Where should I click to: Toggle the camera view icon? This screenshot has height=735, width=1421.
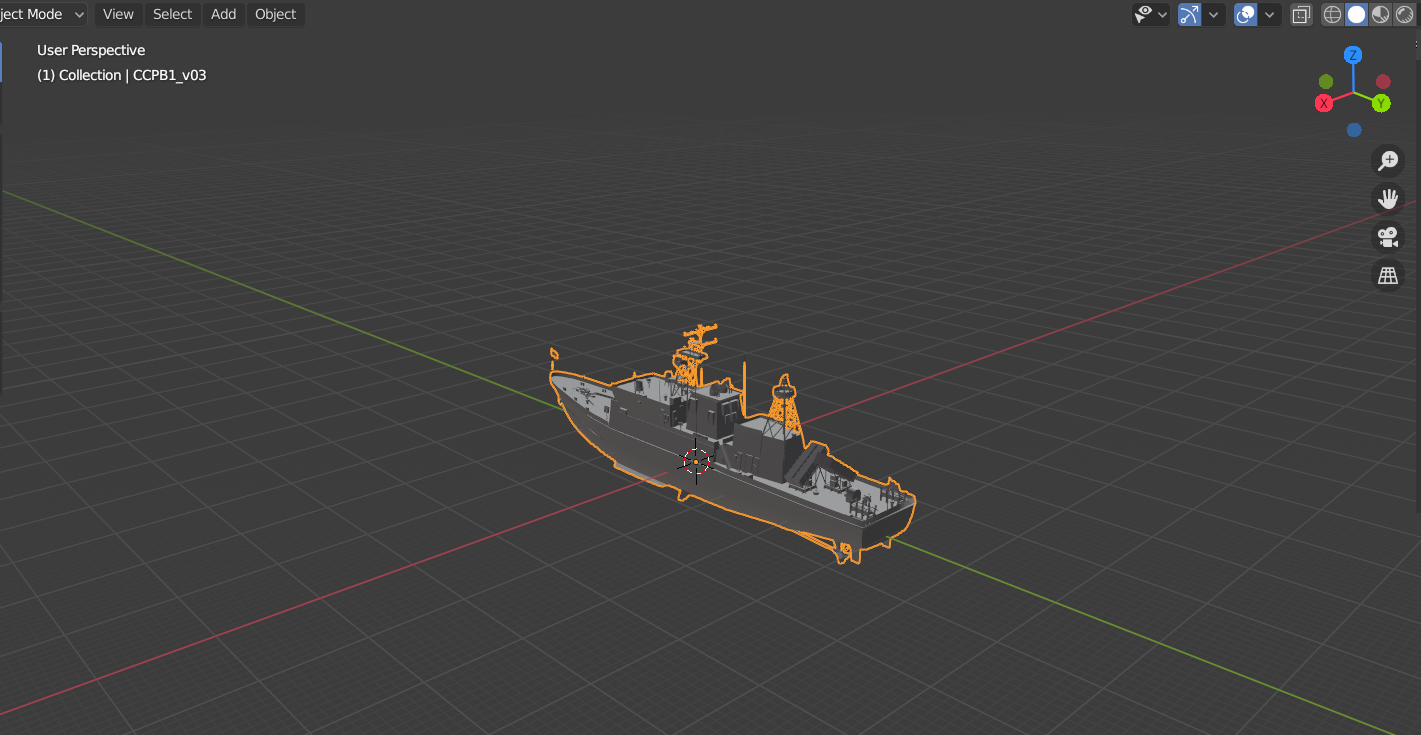[x=1388, y=237]
